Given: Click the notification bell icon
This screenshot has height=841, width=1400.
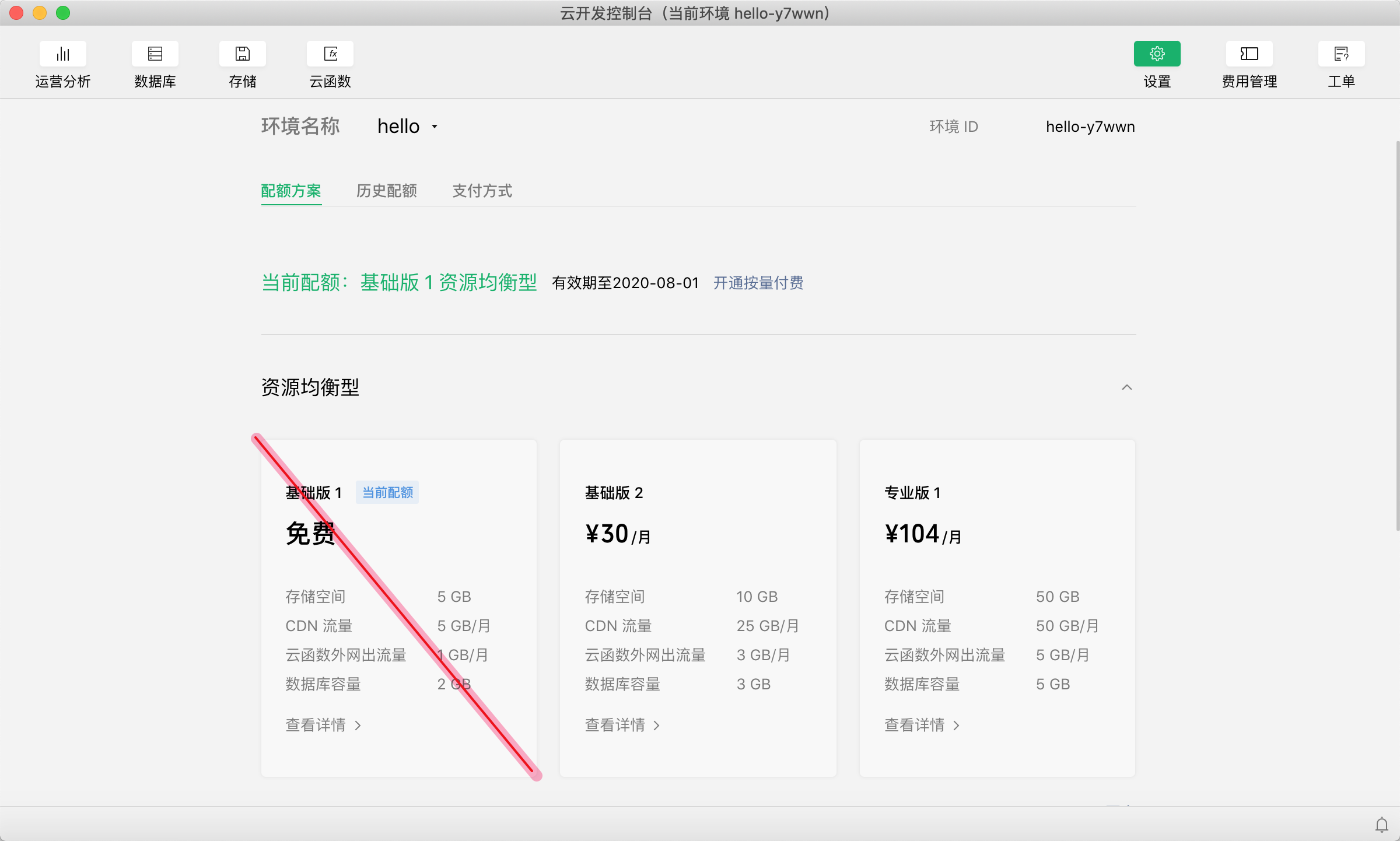Looking at the screenshot, I should click(1381, 825).
